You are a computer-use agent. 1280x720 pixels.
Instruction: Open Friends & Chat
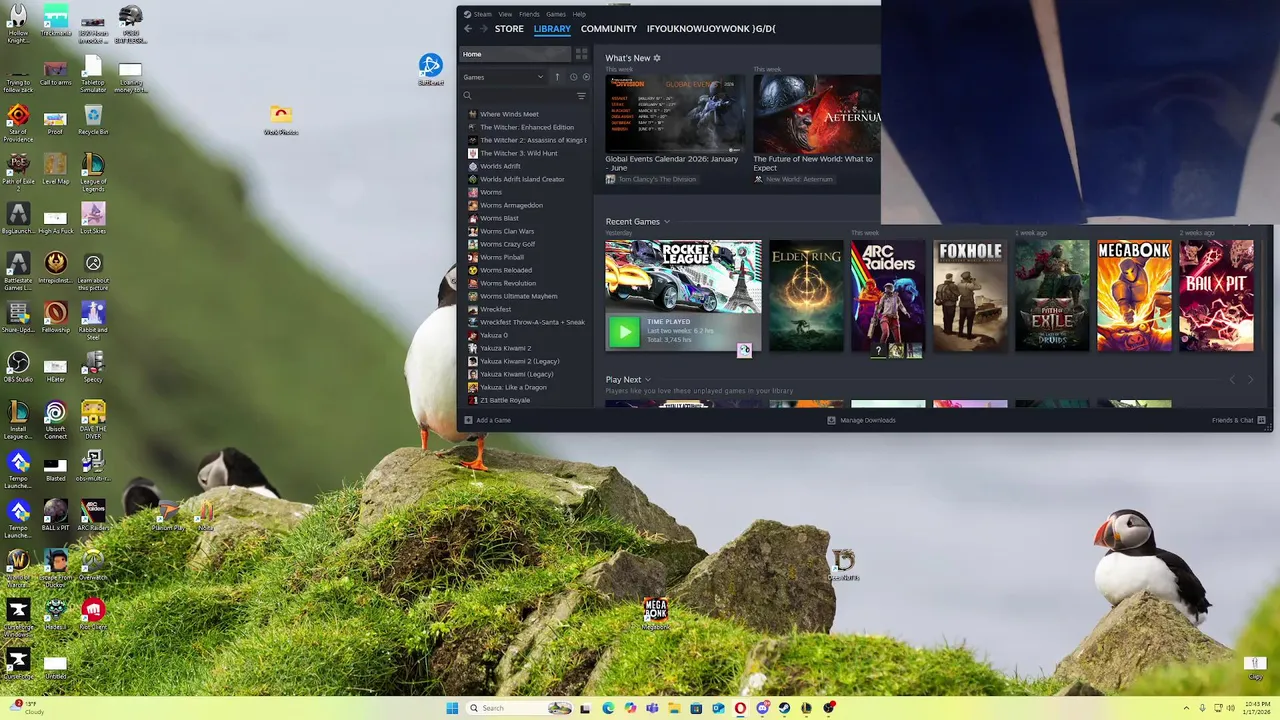[1238, 420]
